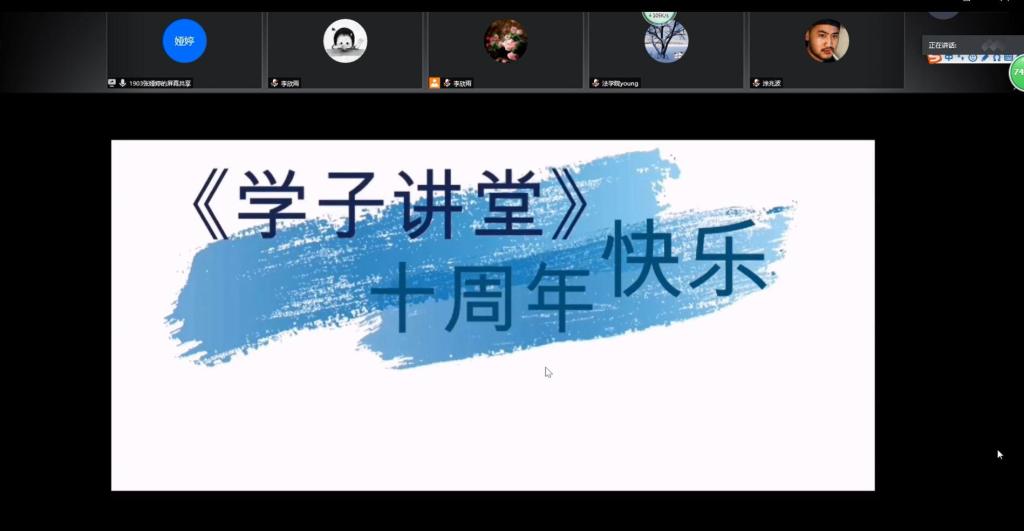The width and height of the screenshot is (1024, 531).
Task: Click the 法学院young name label
Action: 620,83
